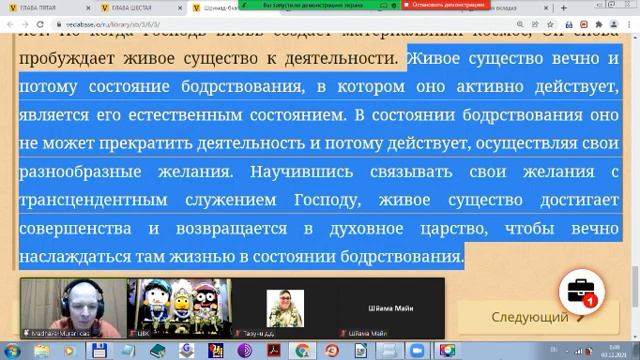Viewport: 640px width, 360px height.
Task: Open the briefcase notification widget
Action: click(x=582, y=292)
